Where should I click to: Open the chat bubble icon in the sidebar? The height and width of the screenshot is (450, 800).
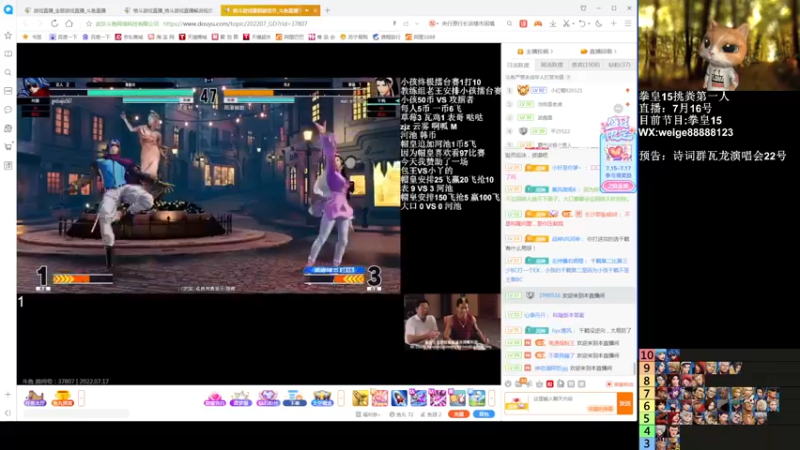pos(8,110)
